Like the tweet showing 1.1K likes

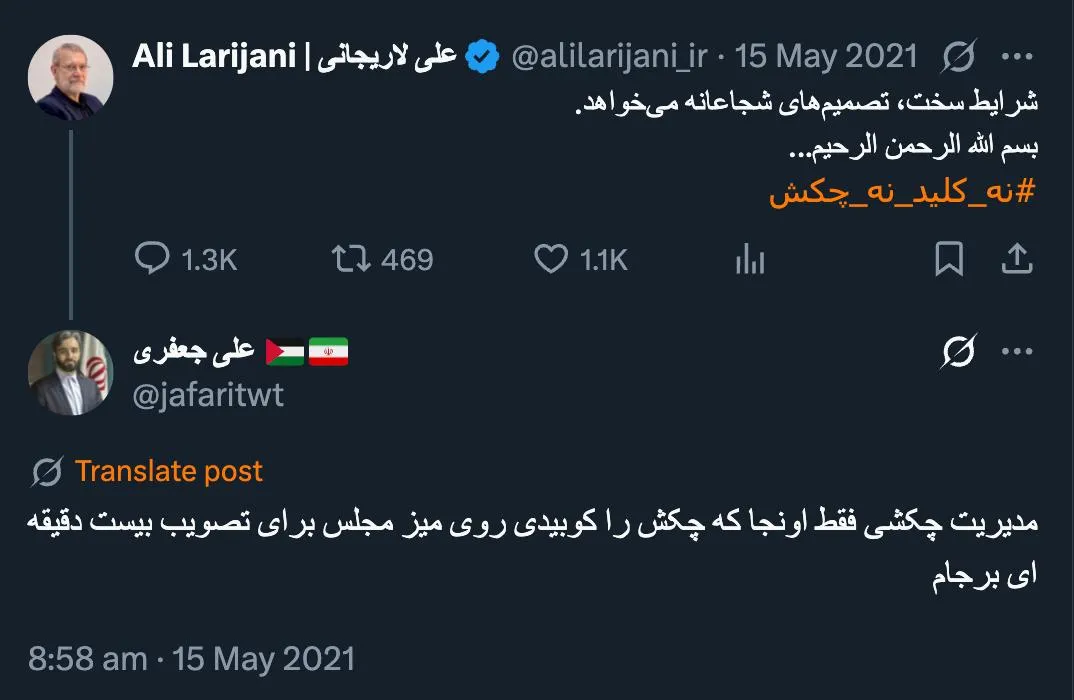tap(553, 259)
